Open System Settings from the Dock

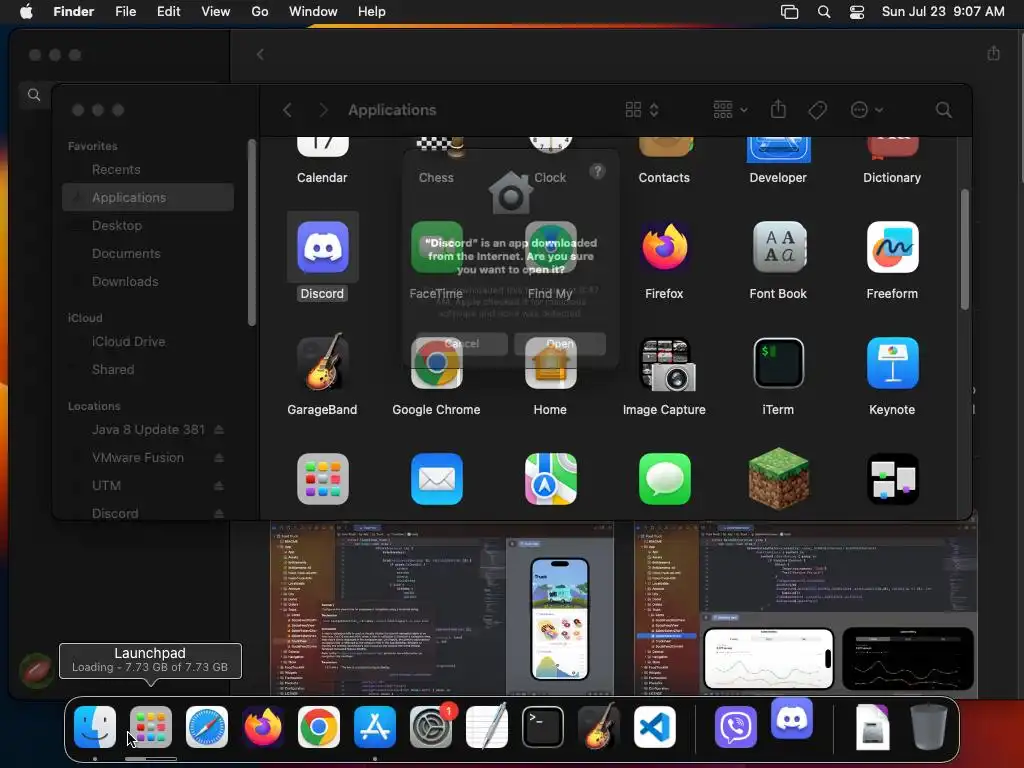431,727
